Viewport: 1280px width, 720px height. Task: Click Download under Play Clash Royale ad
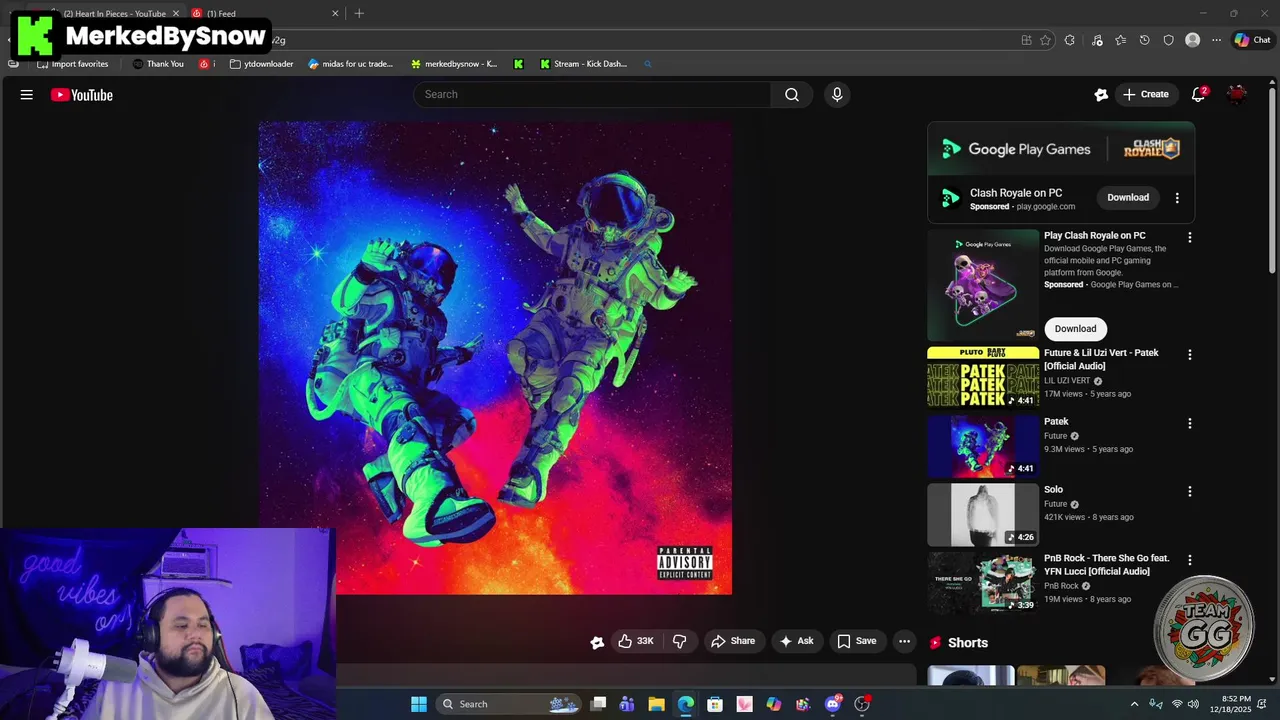coord(1075,329)
